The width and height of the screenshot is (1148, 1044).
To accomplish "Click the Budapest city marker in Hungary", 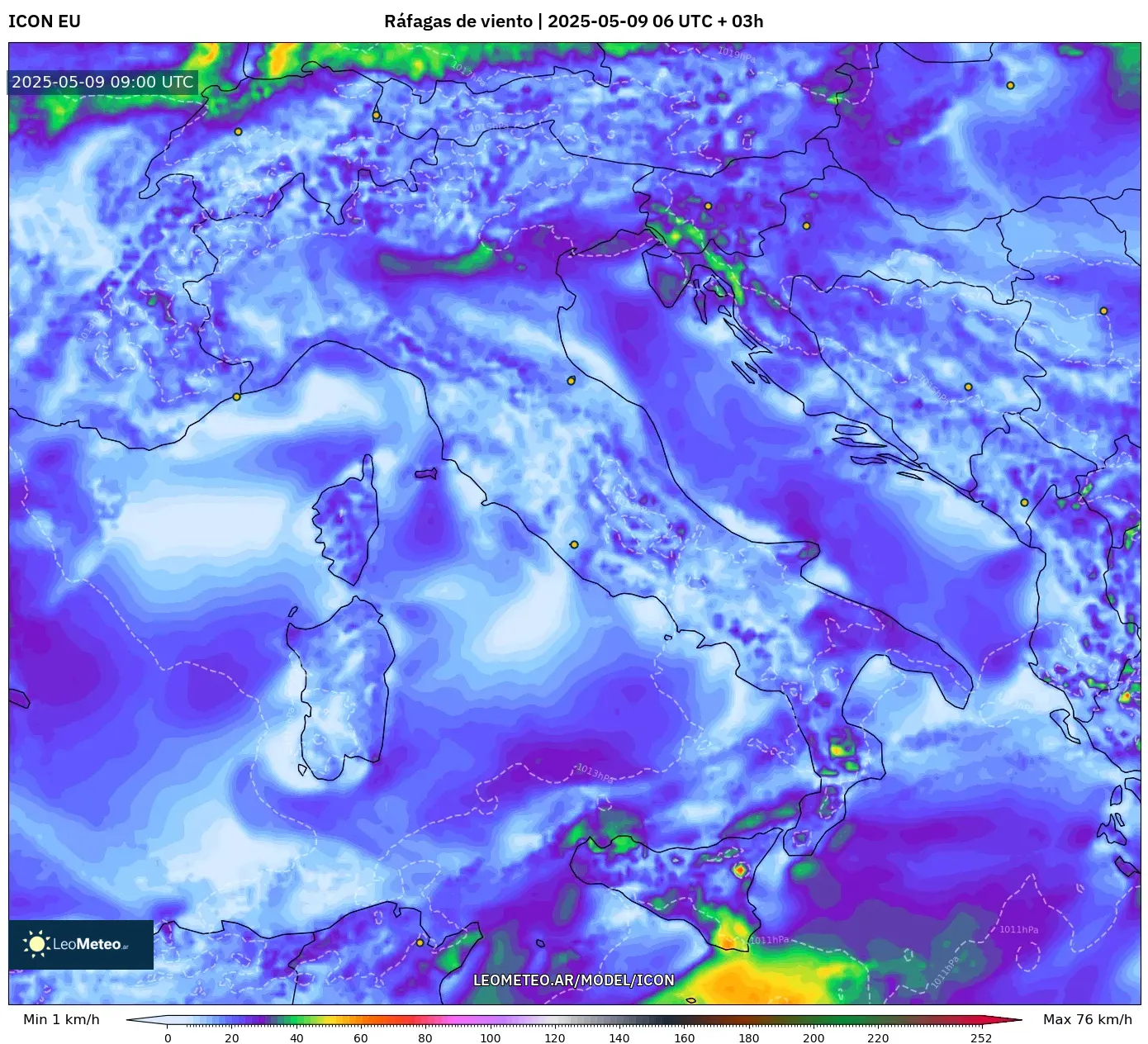I will tap(1010, 85).
